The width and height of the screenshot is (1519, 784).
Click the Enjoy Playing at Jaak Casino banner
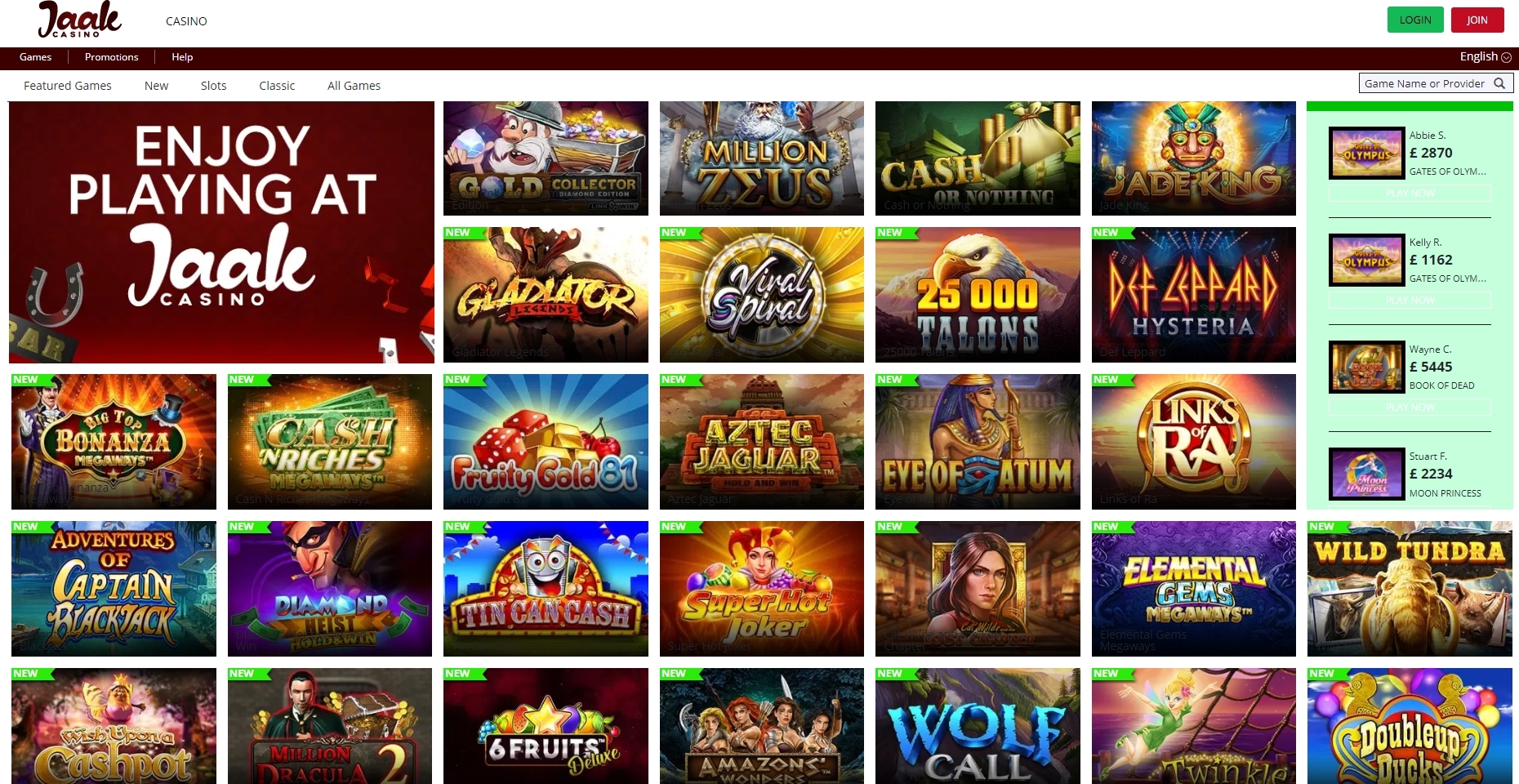(x=221, y=232)
